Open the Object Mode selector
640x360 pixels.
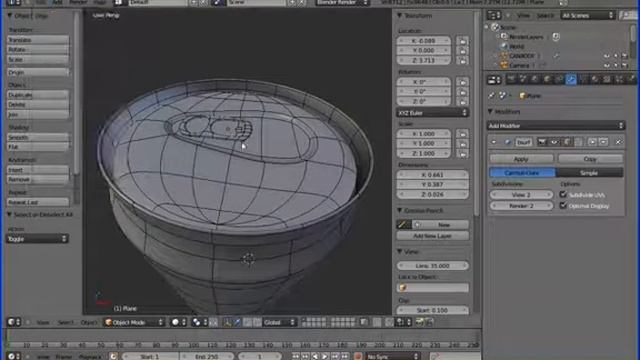134,322
